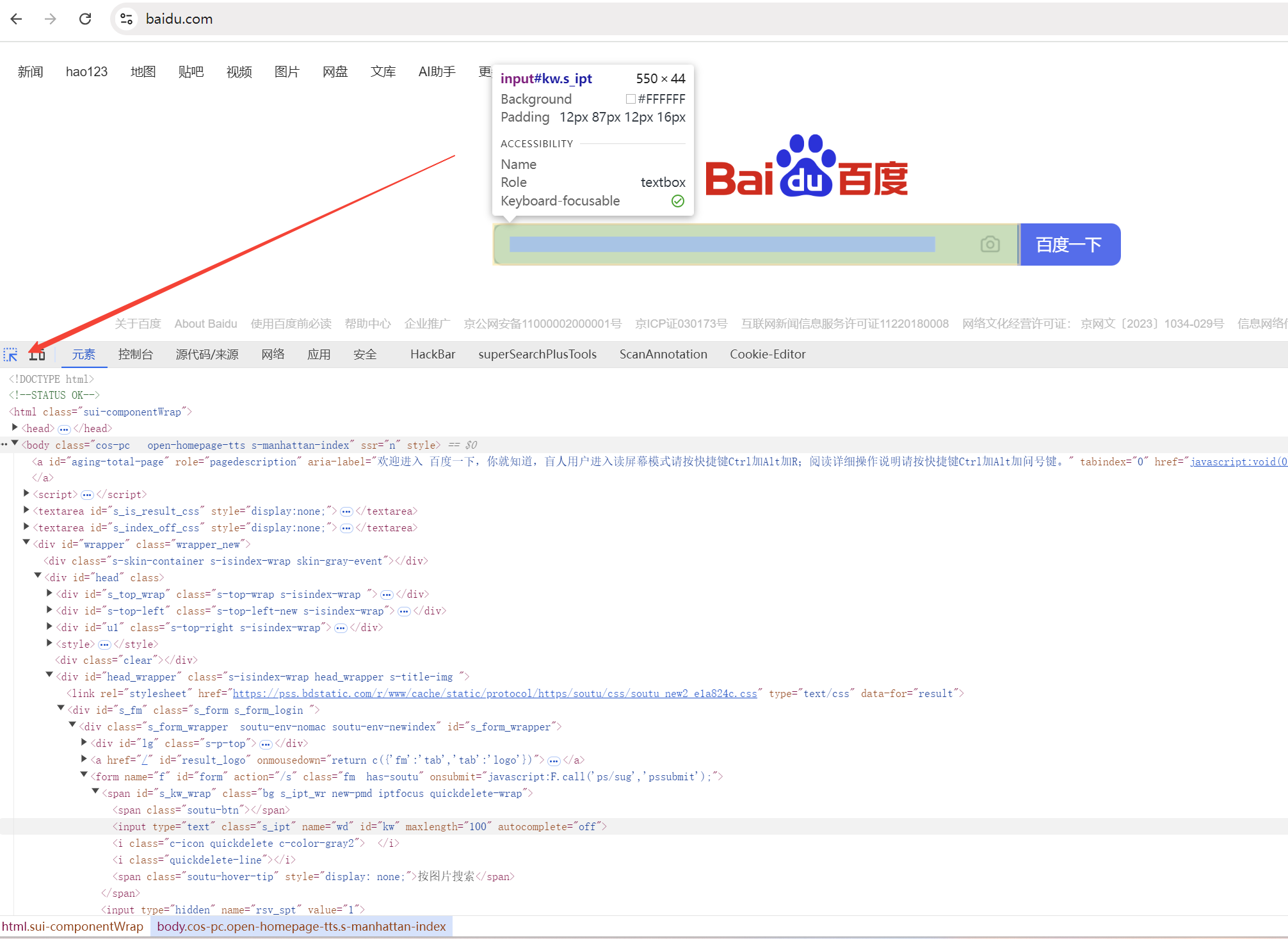This screenshot has height=939, width=1288.
Task: Collapse the body element node
Action: 15,444
